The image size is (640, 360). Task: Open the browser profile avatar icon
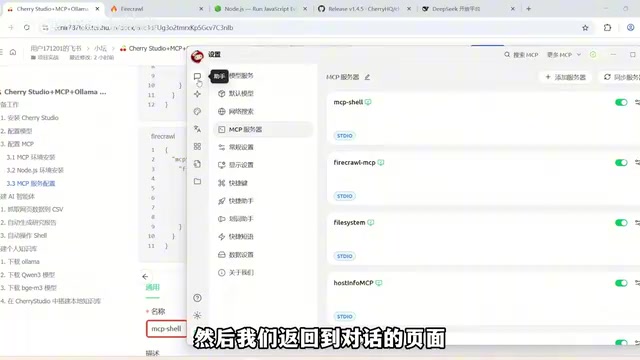pos(631,28)
